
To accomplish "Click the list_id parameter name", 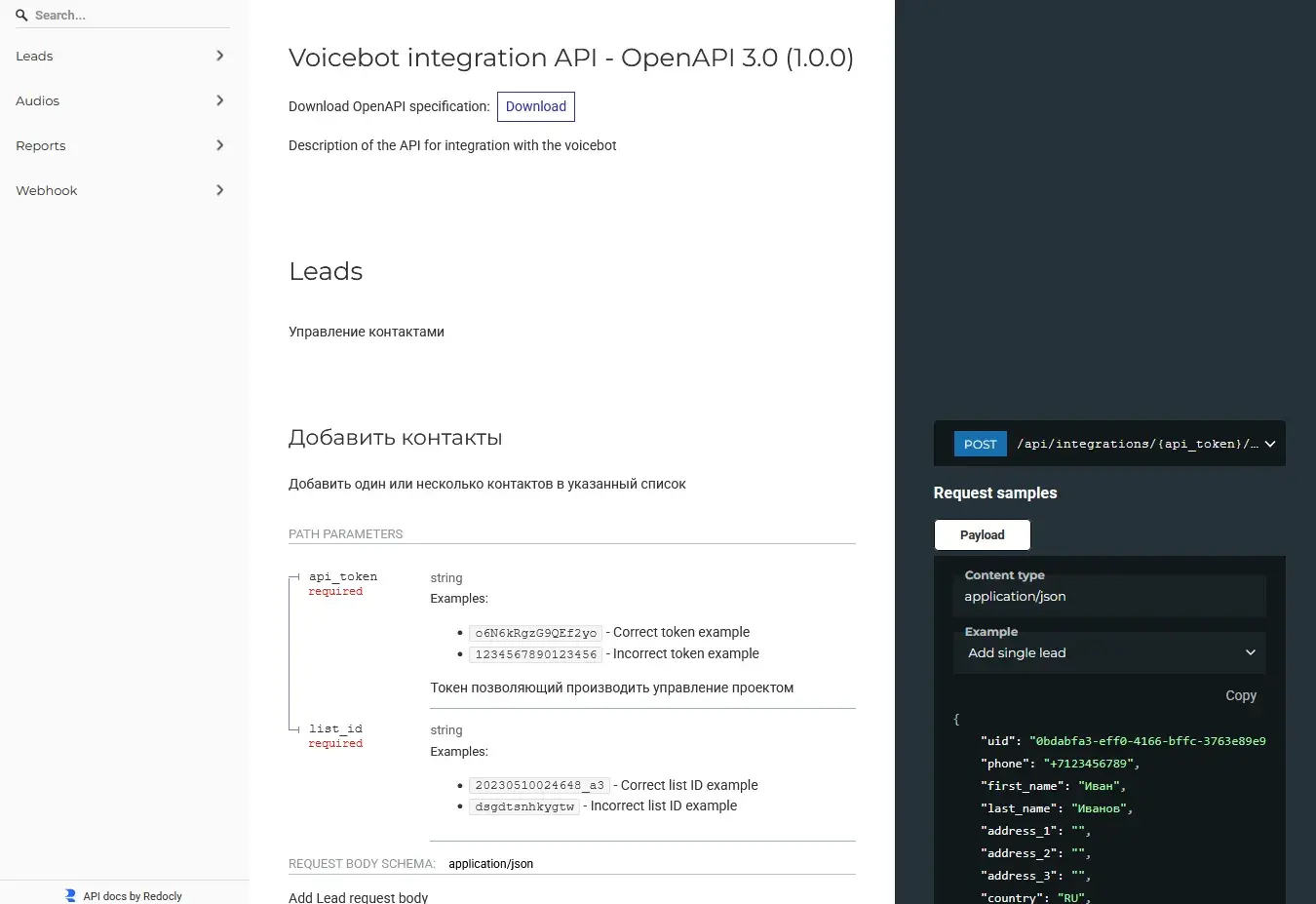I will tap(335, 728).
